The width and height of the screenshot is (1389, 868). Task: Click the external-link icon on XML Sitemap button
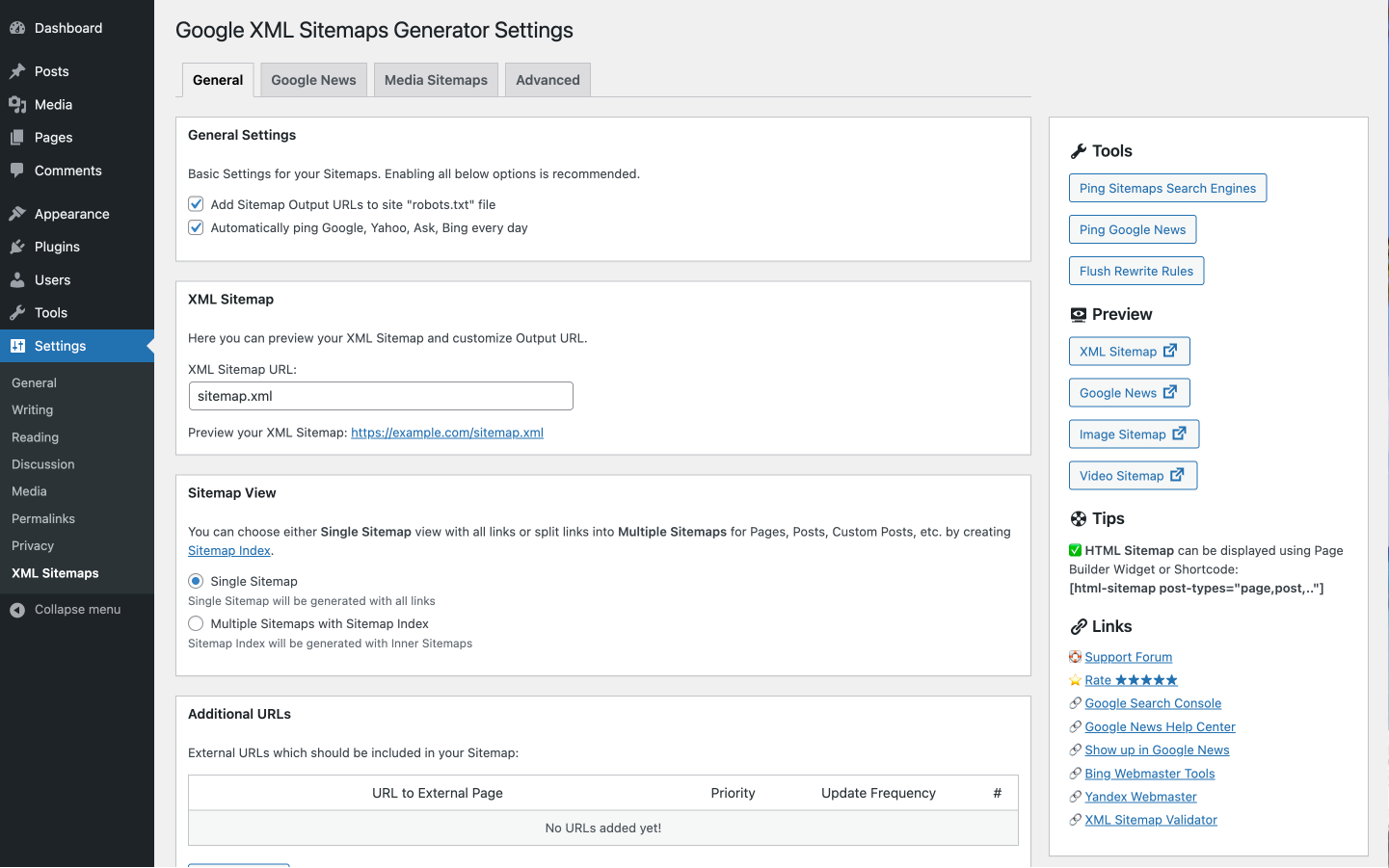pyautogui.click(x=1170, y=351)
